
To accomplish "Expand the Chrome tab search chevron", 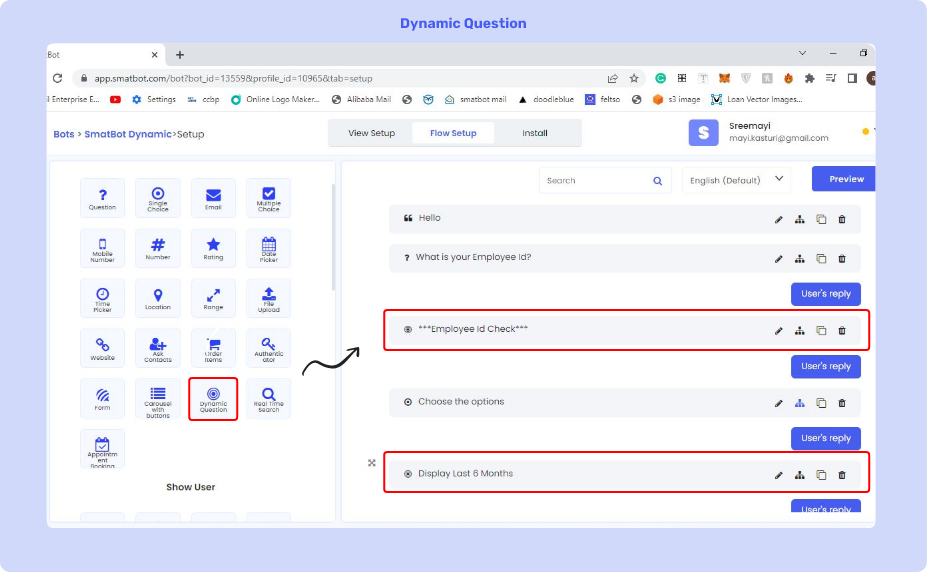I will tap(803, 52).
